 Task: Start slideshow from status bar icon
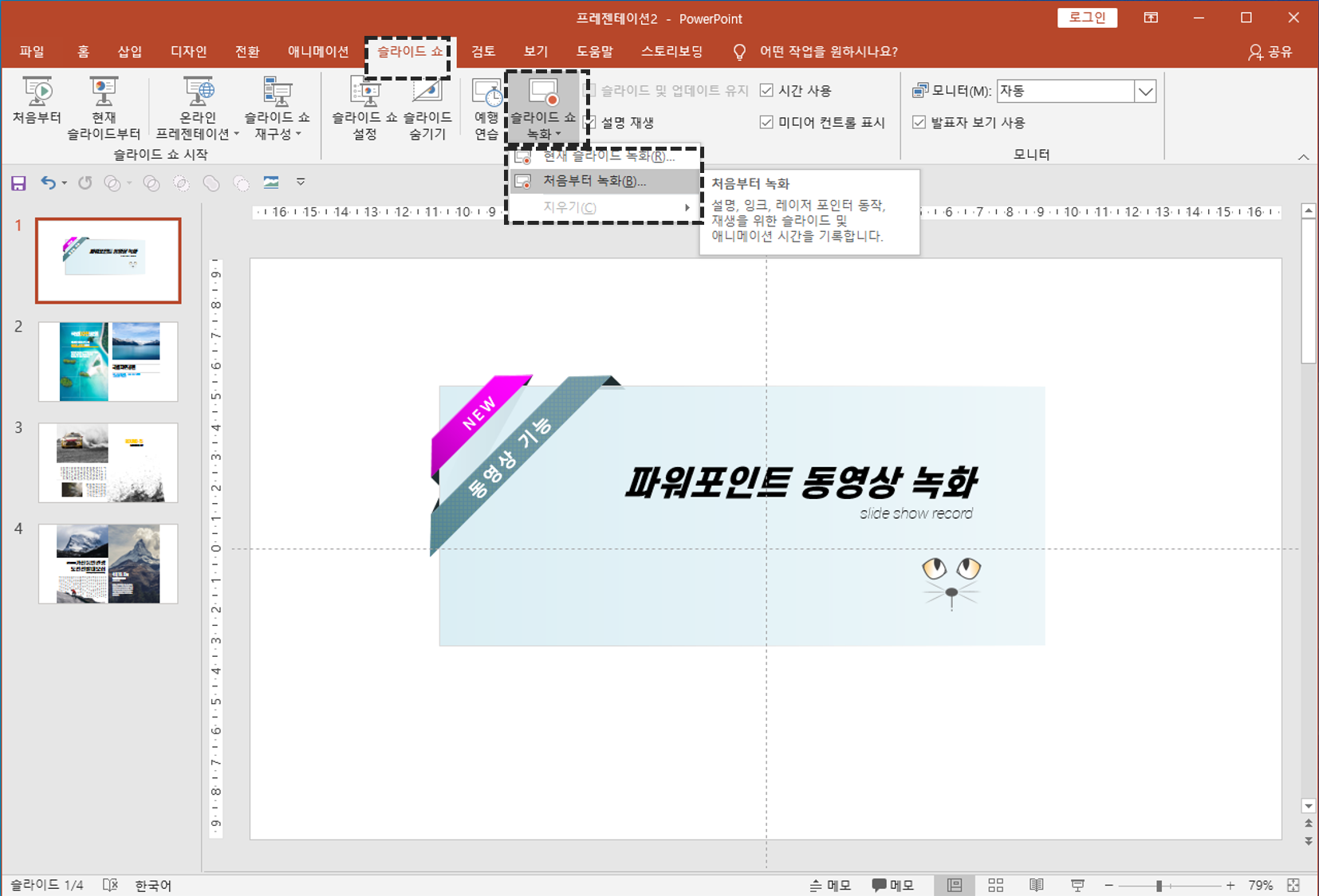[x=1077, y=885]
